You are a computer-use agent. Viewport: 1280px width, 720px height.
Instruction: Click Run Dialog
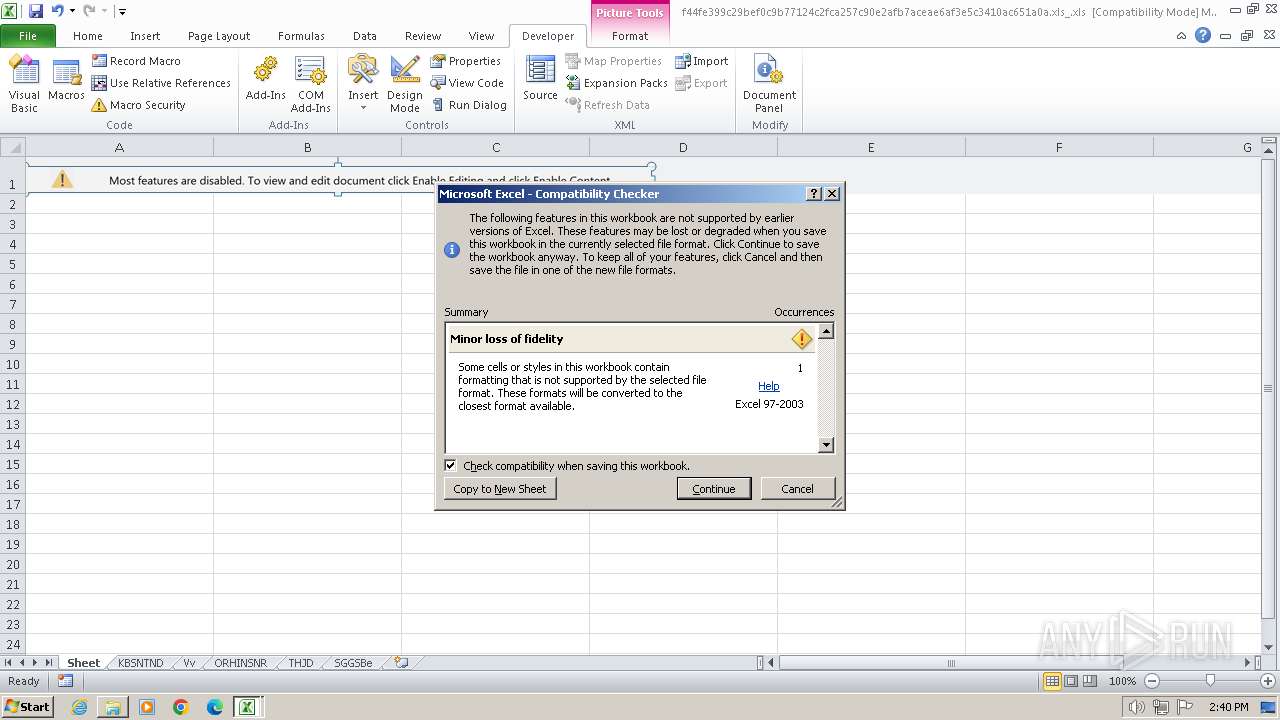pyautogui.click(x=469, y=105)
